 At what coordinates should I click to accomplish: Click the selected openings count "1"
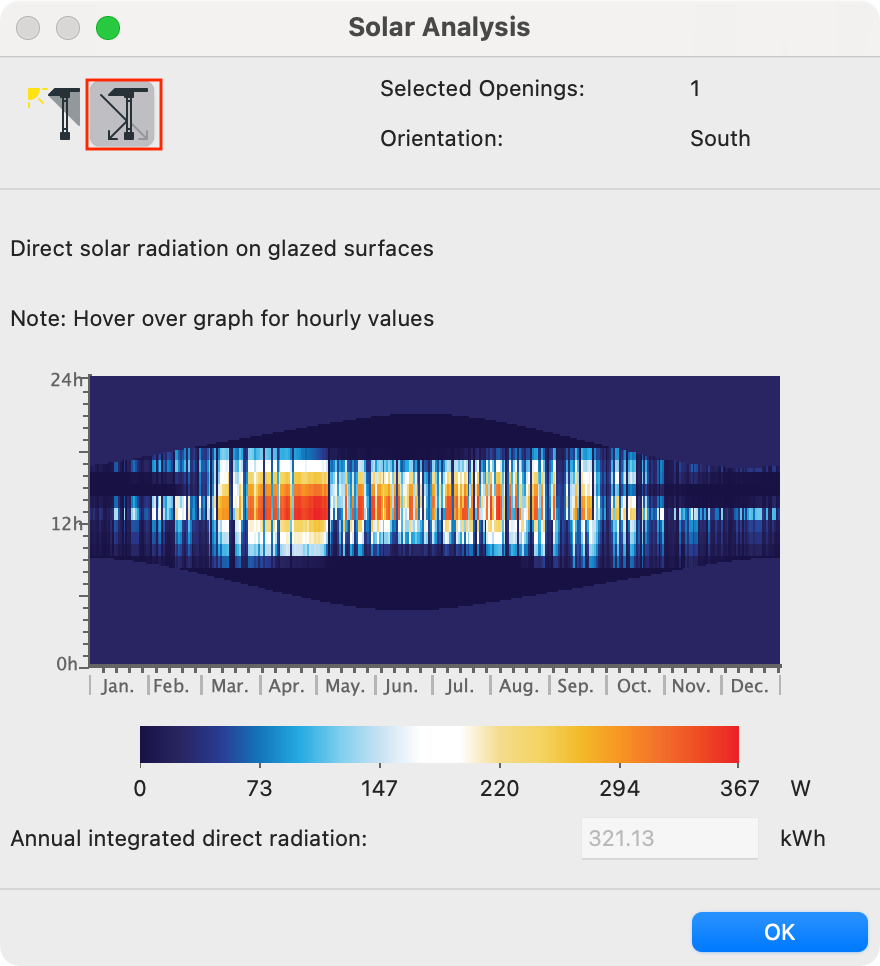point(695,89)
